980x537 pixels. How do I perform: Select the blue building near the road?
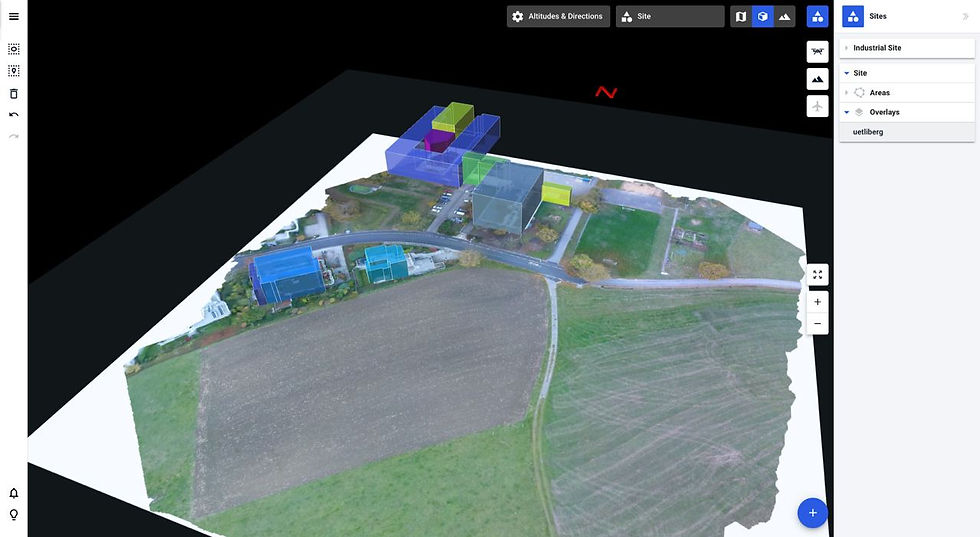tap(288, 274)
